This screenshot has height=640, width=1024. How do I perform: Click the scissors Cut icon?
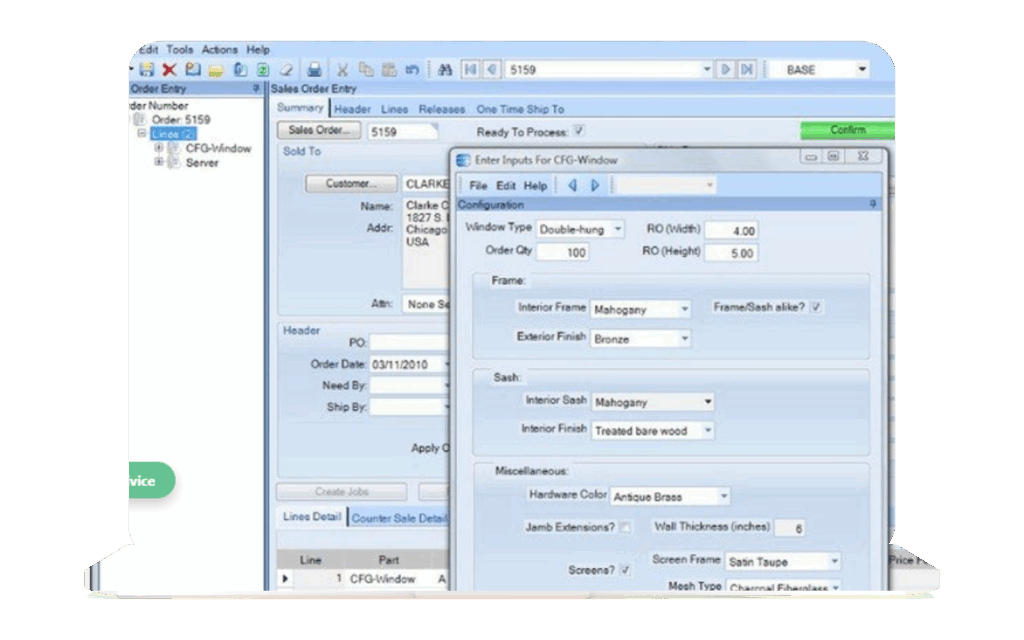(342, 70)
